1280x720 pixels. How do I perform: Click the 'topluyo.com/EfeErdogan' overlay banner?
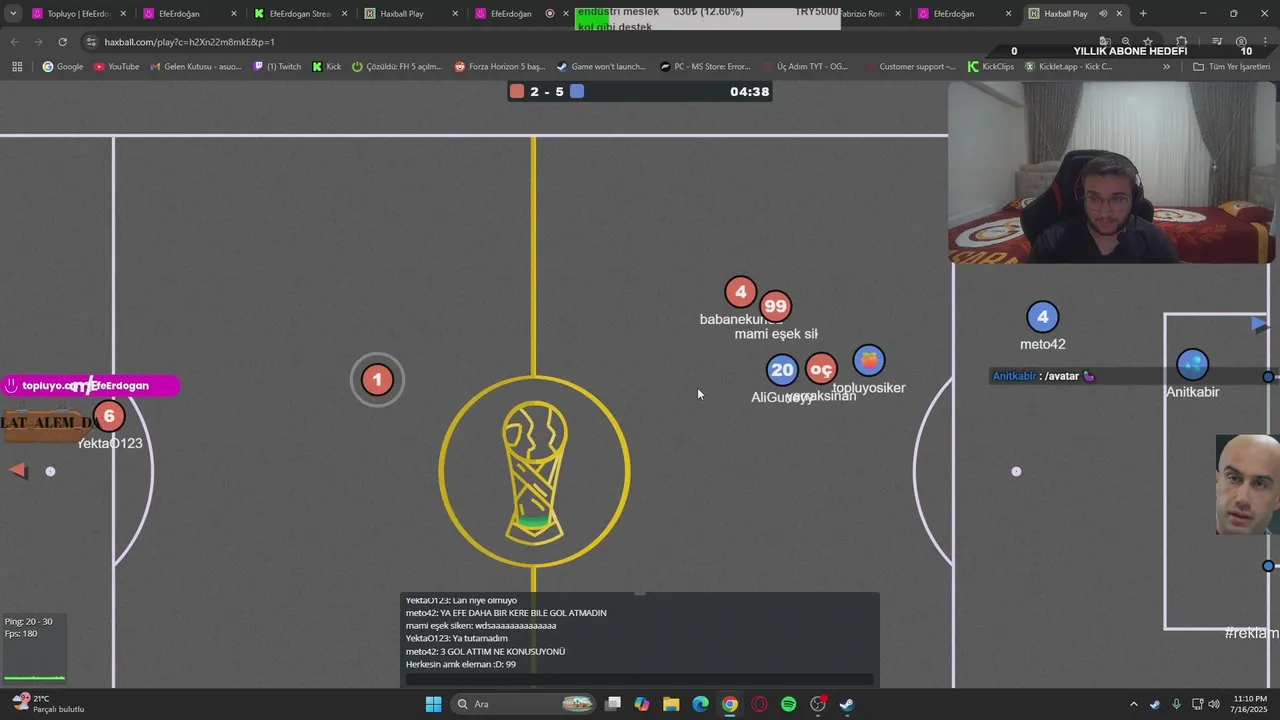point(90,385)
